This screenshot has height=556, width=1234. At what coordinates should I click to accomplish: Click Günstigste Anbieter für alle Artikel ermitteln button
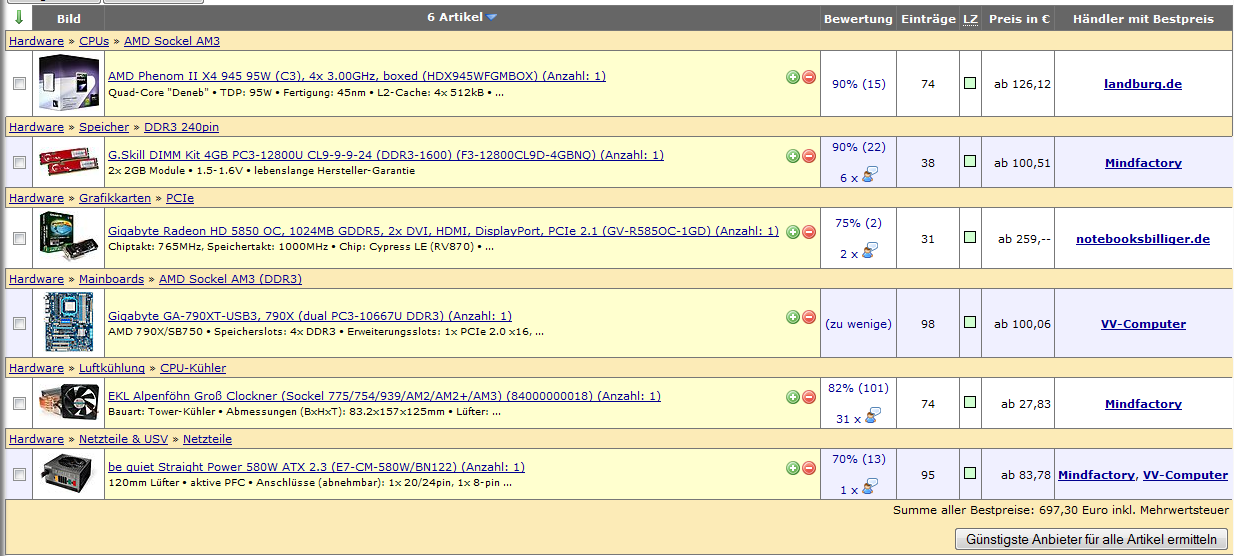[x=1091, y=540]
